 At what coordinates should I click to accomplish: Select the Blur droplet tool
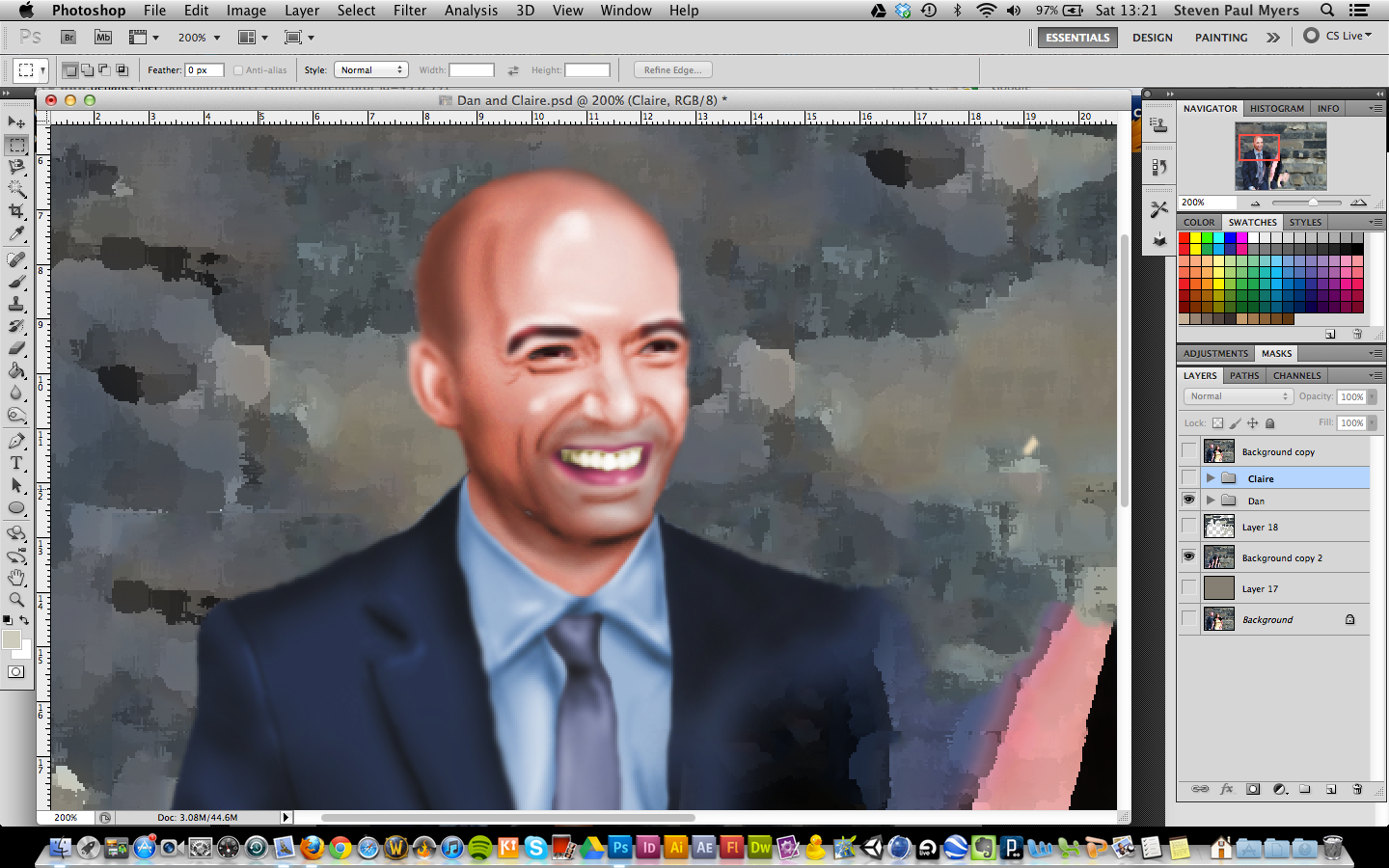pyautogui.click(x=16, y=393)
